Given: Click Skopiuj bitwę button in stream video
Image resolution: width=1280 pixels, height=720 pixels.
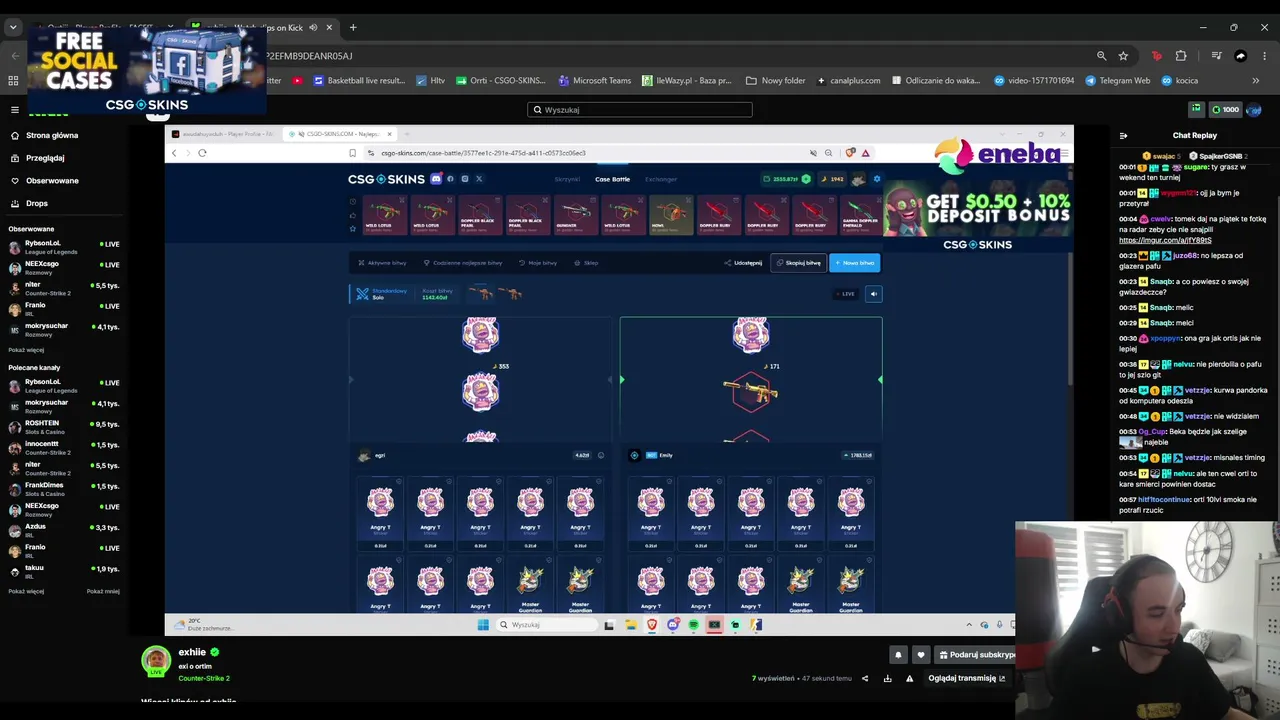Looking at the screenshot, I should (799, 263).
